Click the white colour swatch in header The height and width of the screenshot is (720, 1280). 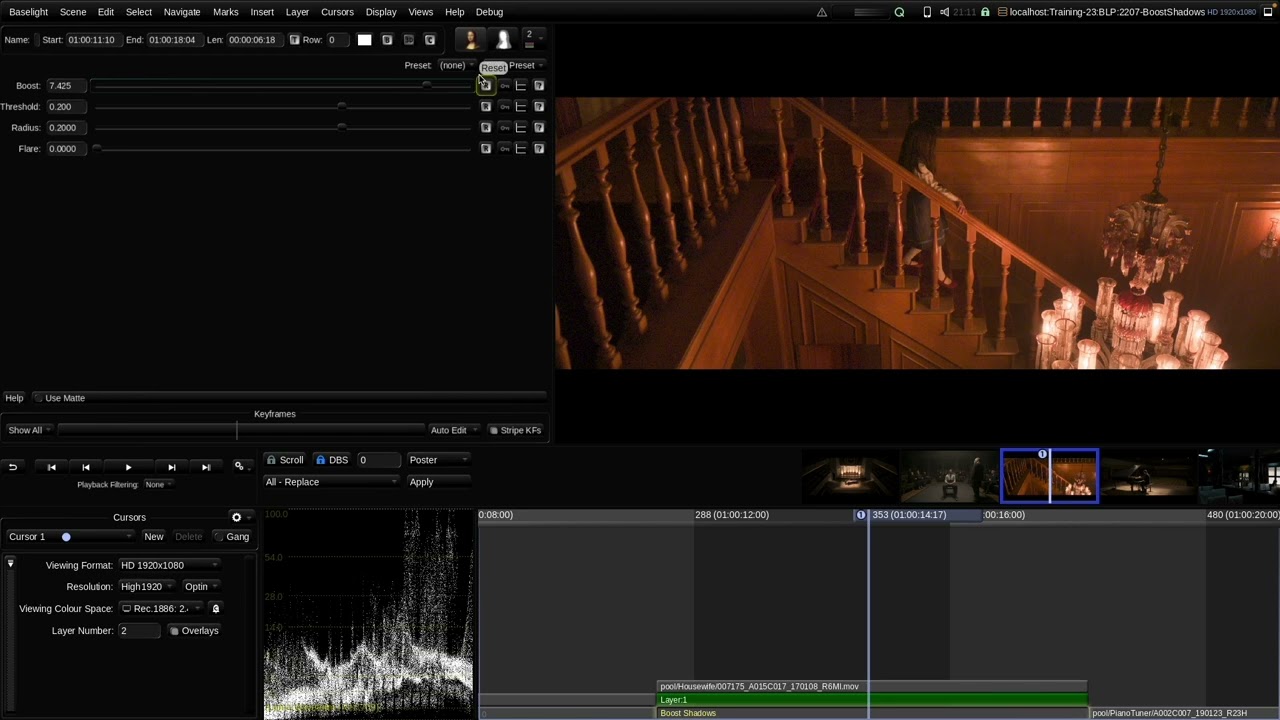tap(364, 40)
